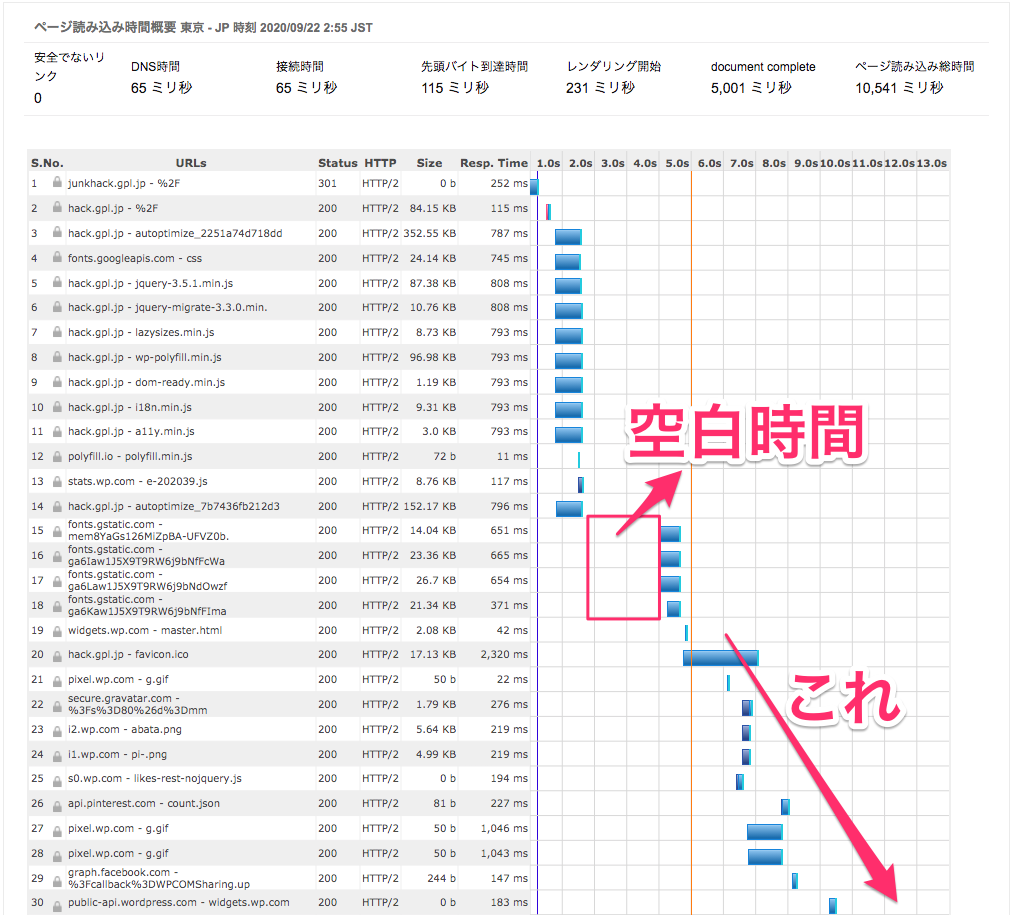
Task: Click the pink 空白時間 annotation label
Action: pyautogui.click(x=745, y=434)
